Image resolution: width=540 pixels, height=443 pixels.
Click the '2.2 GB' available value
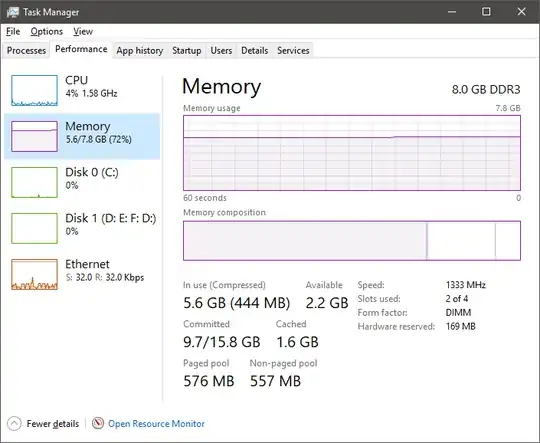pyautogui.click(x=327, y=303)
